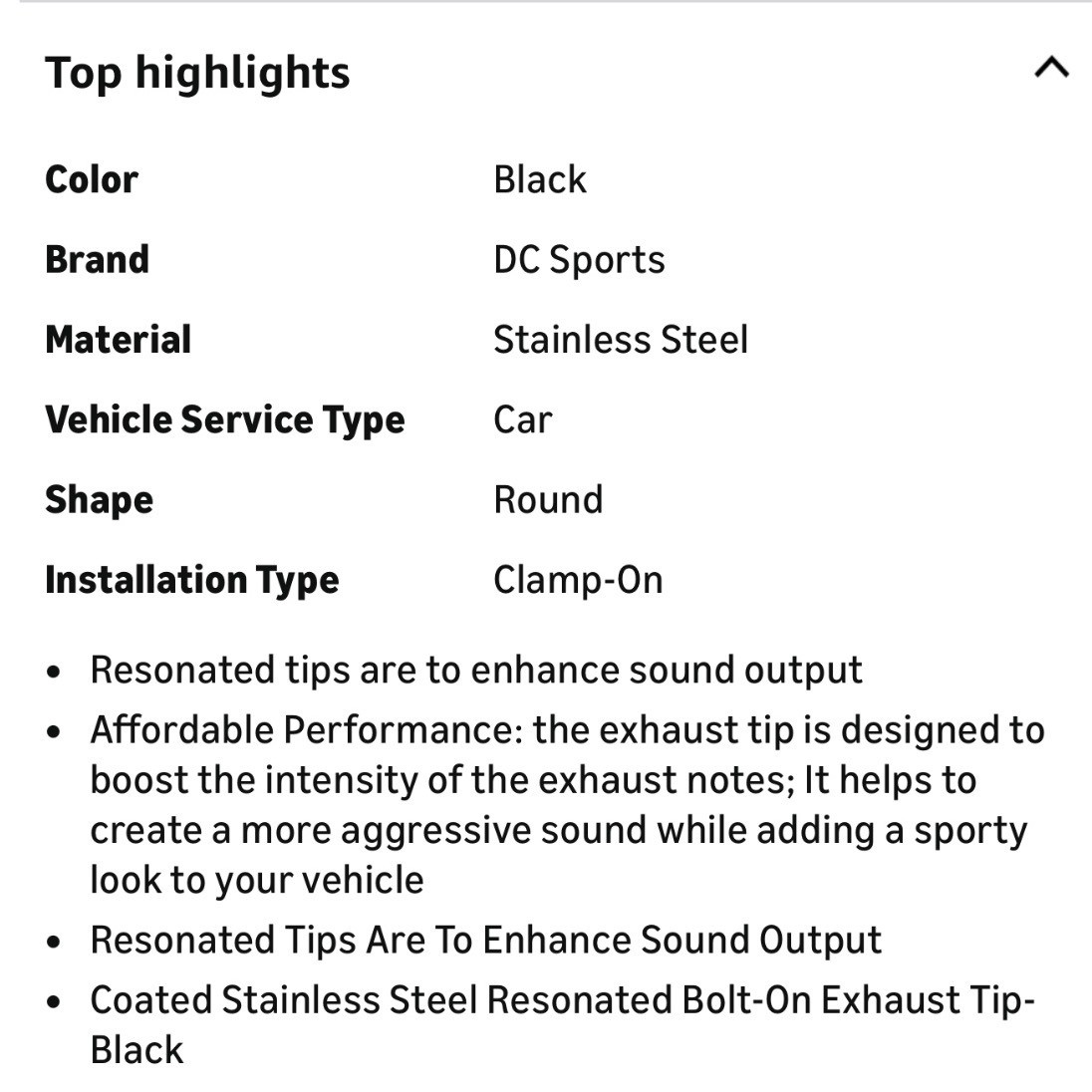Click the Coated Stainless Steel bullet
Viewport: 1092px width, 1092px height.
(x=563, y=1025)
